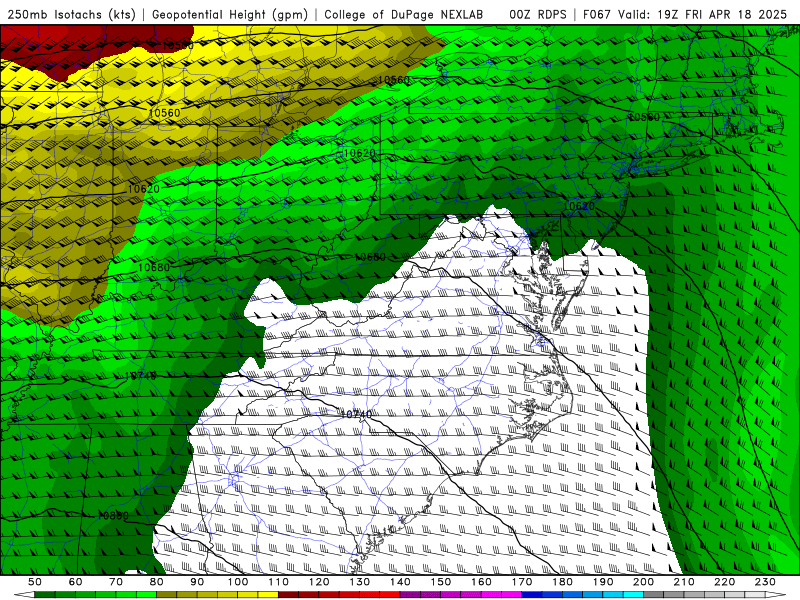Select the bright yellow swatch left of 110
800x600 pixels.
tap(268, 595)
